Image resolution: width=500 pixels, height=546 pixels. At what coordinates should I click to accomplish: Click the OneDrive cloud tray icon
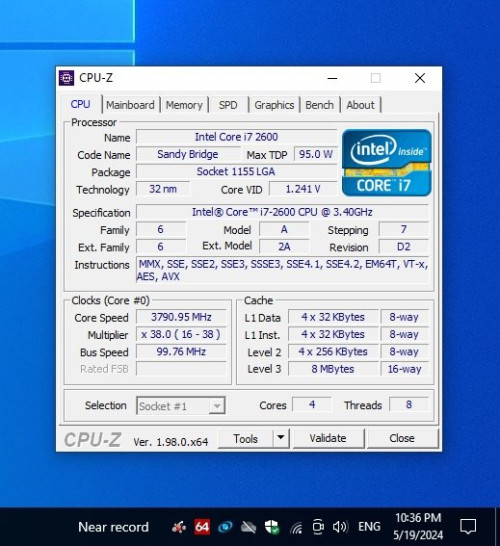click(x=248, y=528)
